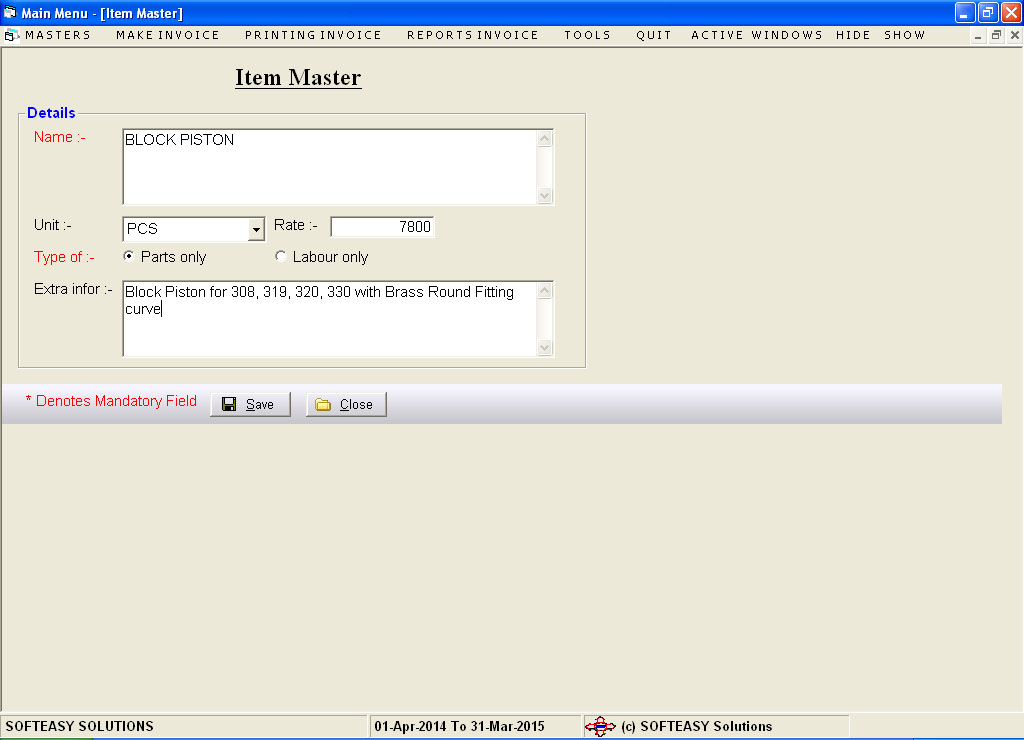Select the Parts only radio option
Image resolution: width=1024 pixels, height=740 pixels.
(x=128, y=257)
